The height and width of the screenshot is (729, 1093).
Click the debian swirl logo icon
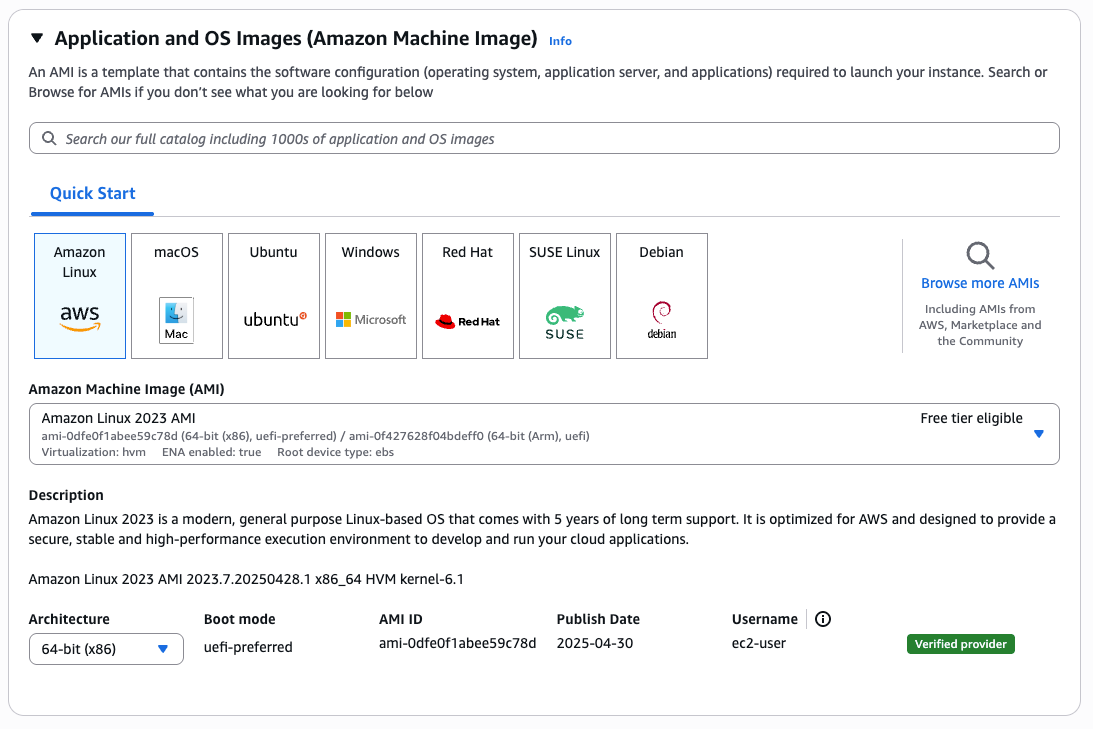tap(662, 320)
